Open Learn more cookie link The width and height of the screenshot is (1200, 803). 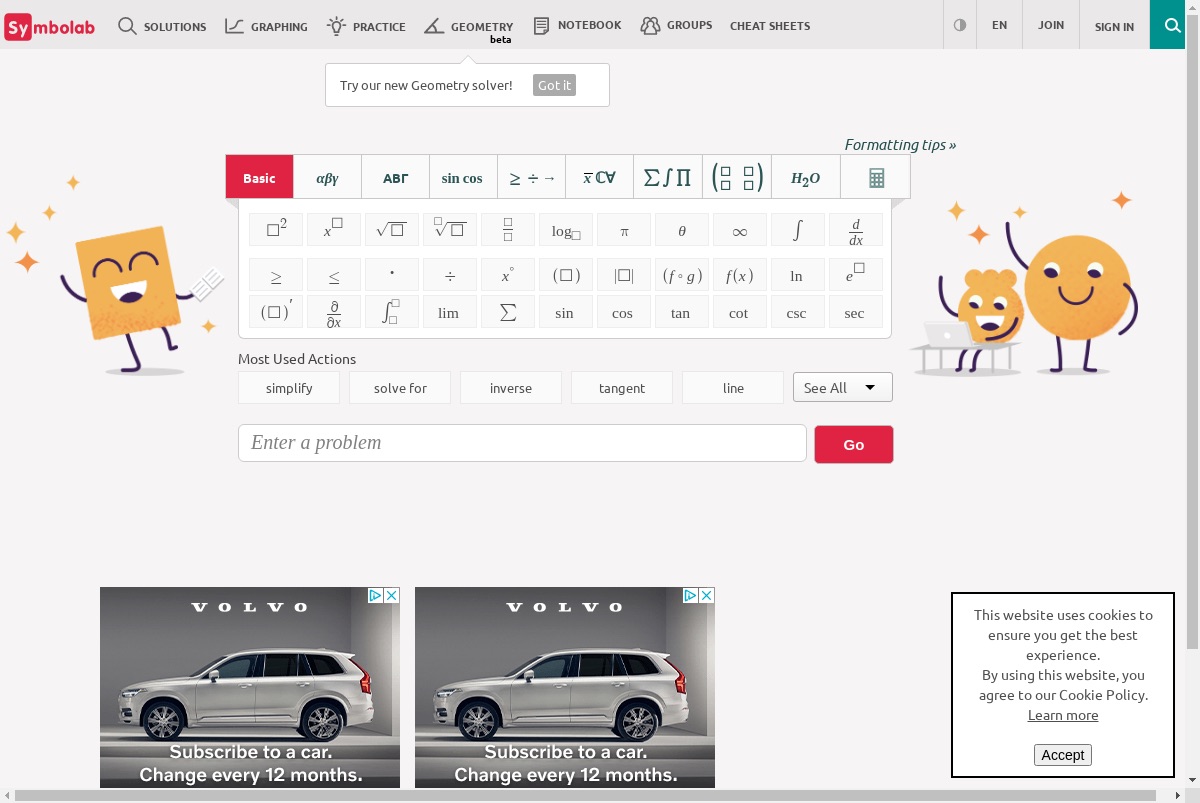point(1063,715)
